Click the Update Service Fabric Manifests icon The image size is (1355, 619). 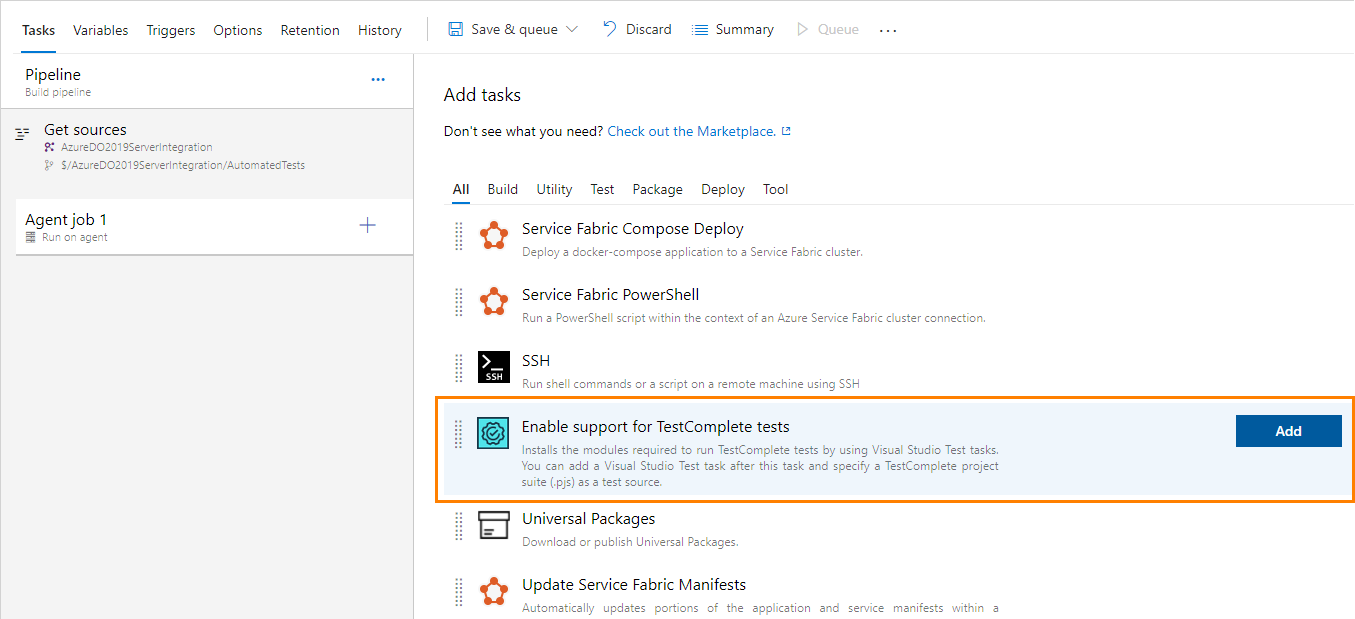(494, 591)
